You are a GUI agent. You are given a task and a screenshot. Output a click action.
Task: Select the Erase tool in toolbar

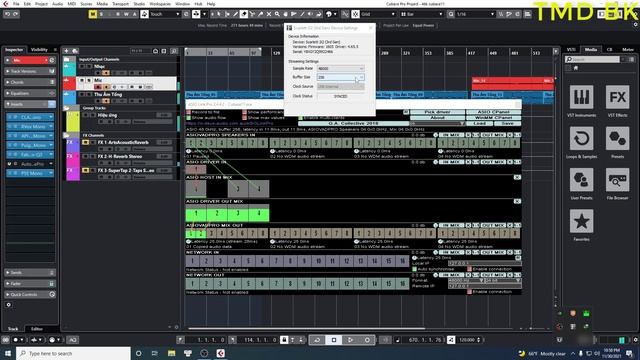244,14
